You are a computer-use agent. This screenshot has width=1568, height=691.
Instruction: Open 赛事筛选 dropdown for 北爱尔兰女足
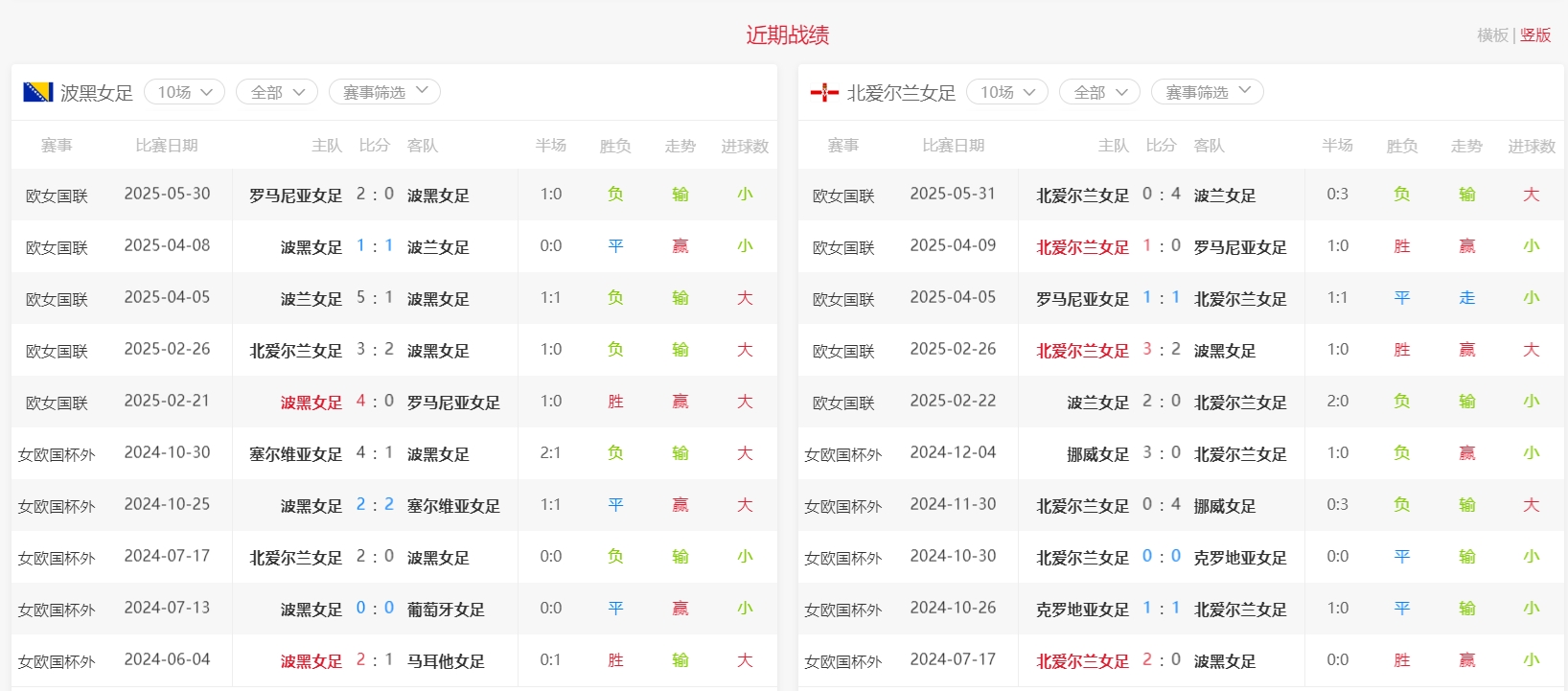[1207, 92]
